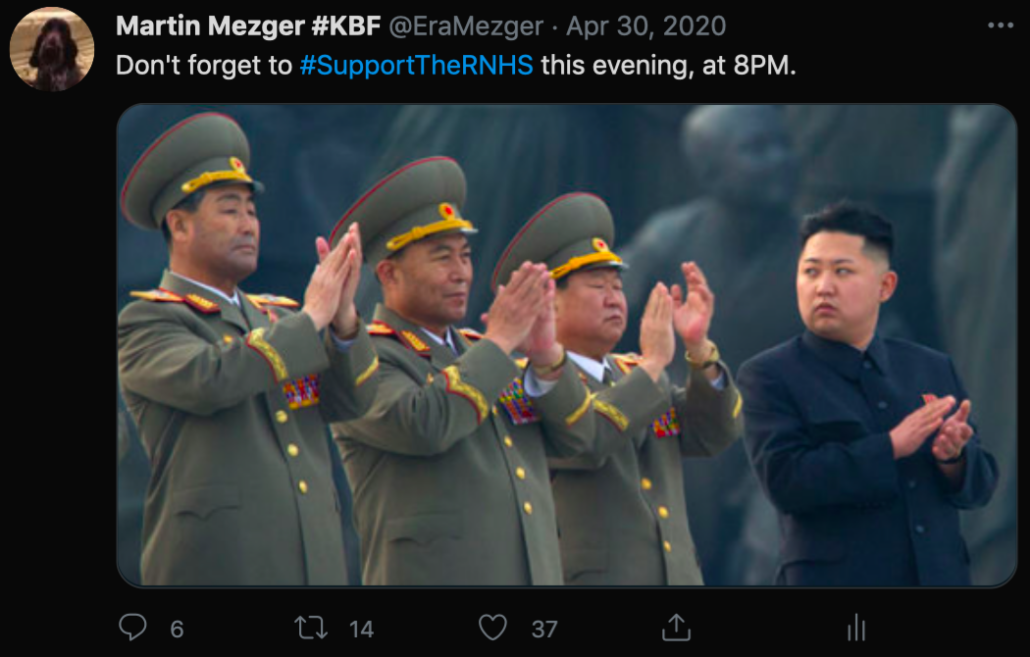Open the share icon options

coord(676,627)
